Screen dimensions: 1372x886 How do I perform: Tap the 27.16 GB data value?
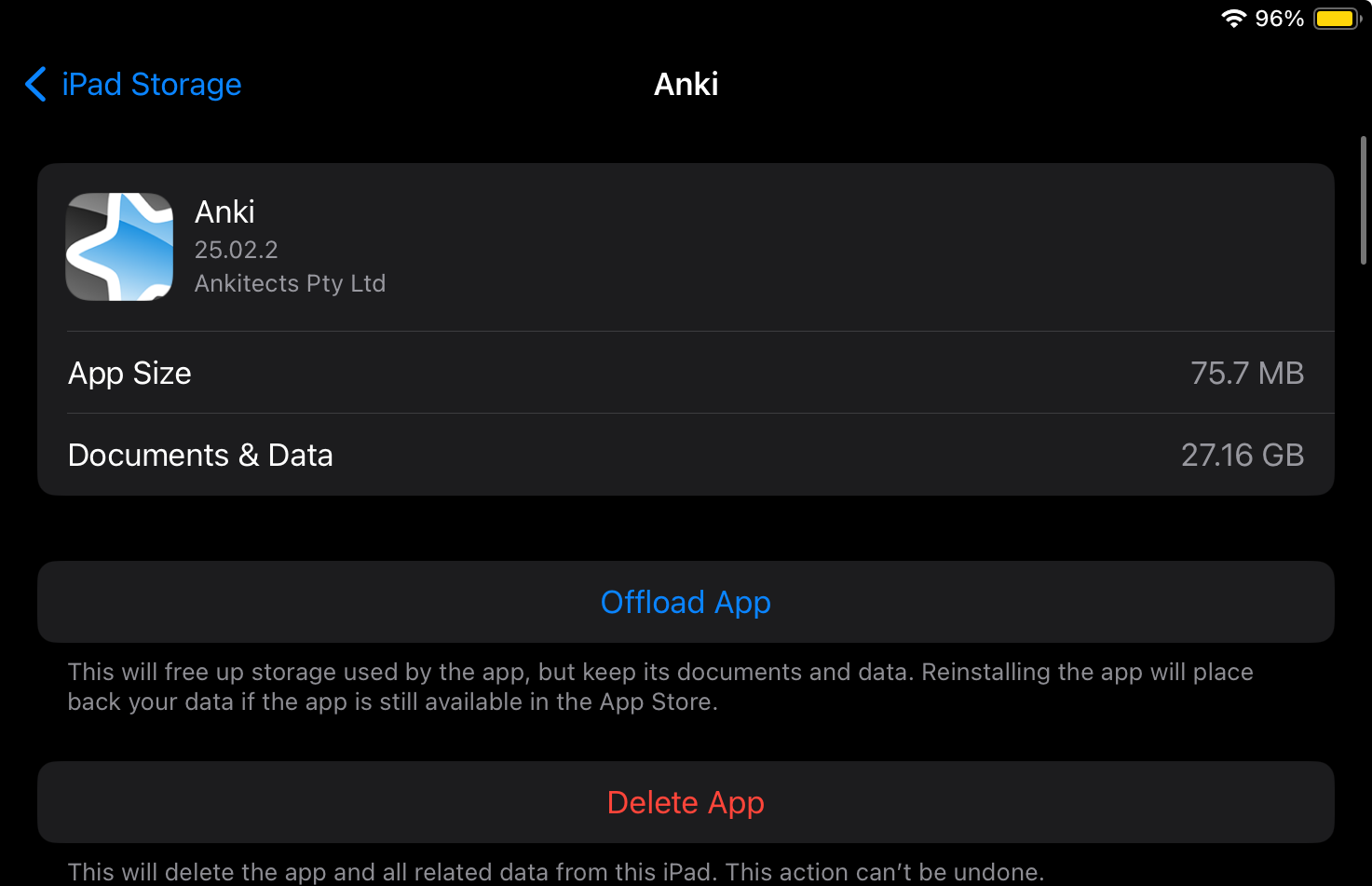(1242, 456)
